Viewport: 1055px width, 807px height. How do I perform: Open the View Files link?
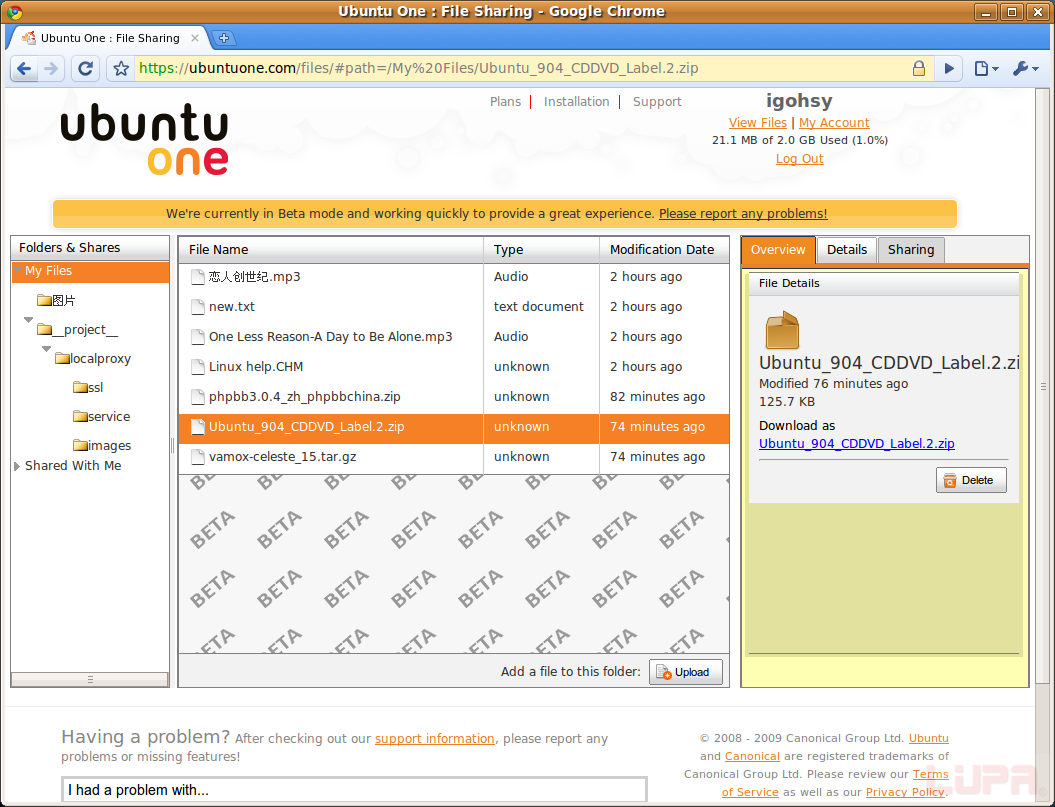coord(758,122)
